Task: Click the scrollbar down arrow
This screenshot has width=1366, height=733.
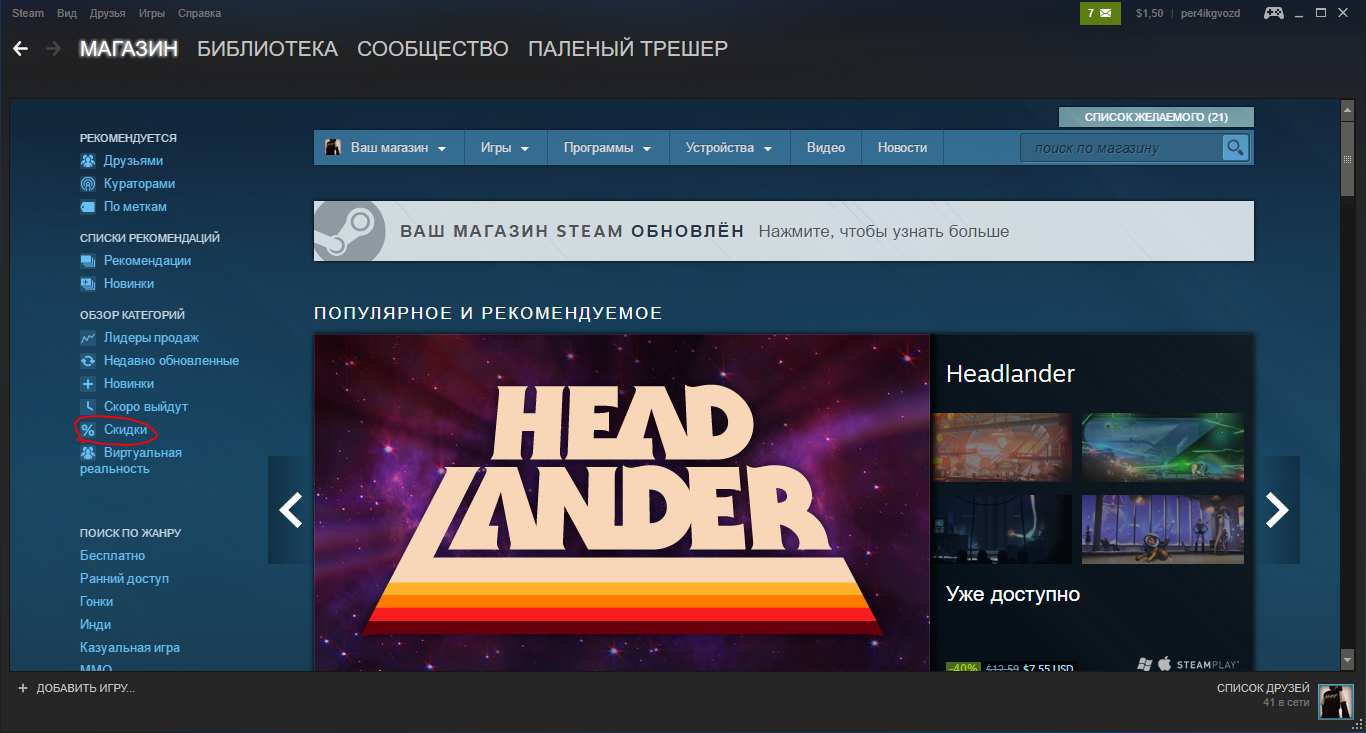Action: pyautogui.click(x=1346, y=662)
